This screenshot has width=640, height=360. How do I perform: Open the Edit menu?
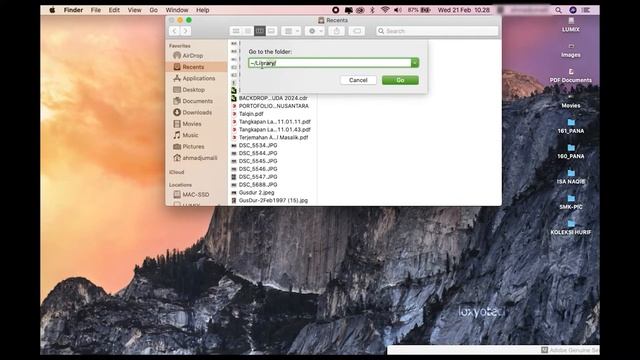tap(114, 10)
